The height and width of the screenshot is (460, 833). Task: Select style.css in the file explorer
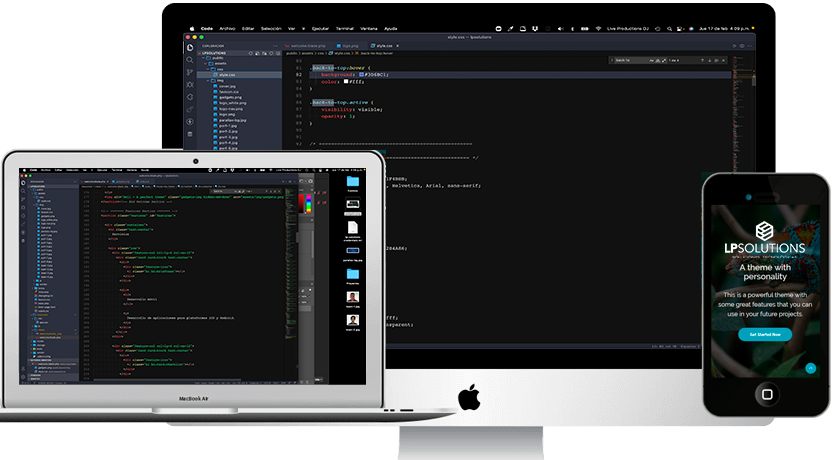(228, 75)
